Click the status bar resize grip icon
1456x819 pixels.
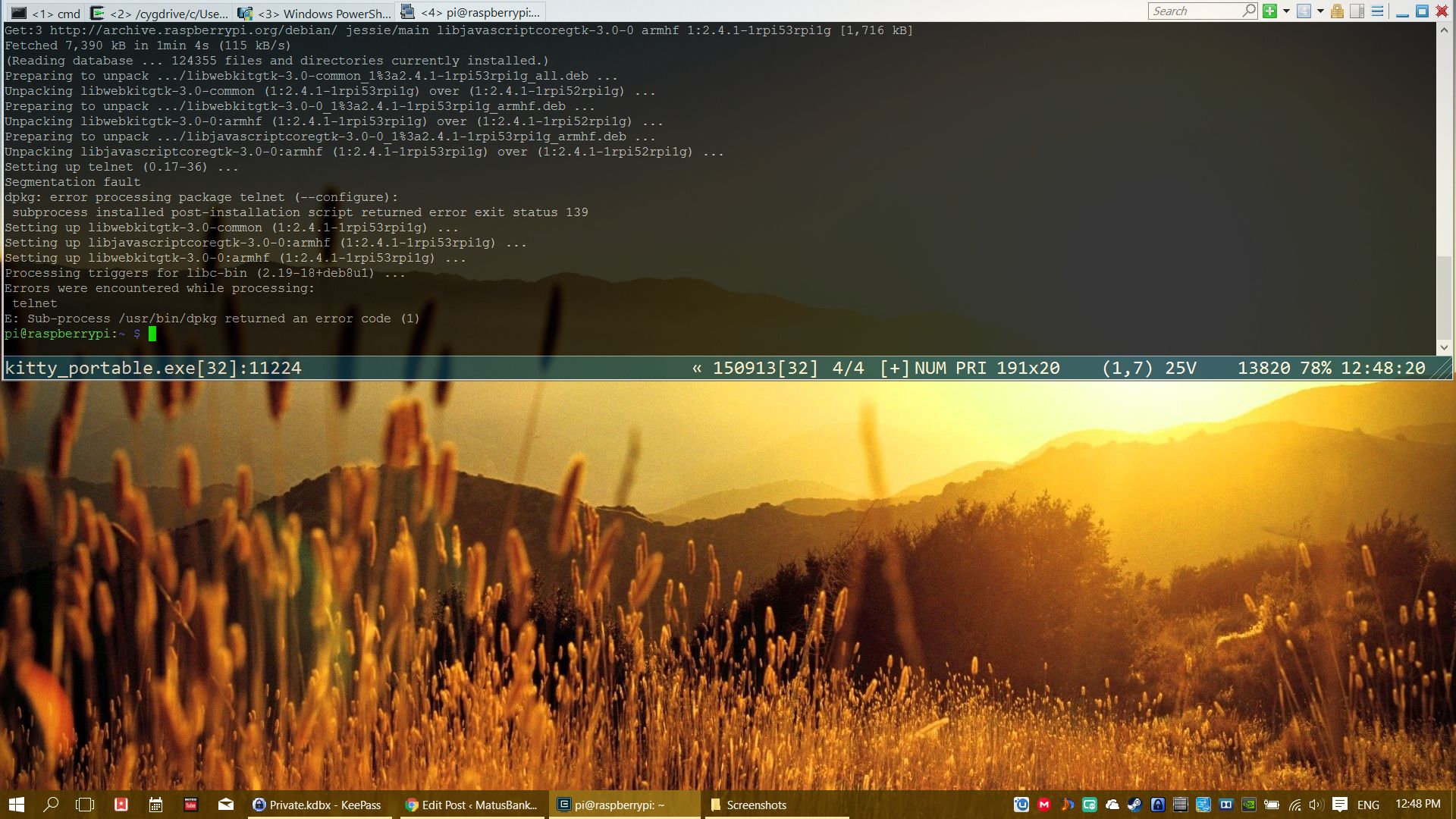point(1442,369)
